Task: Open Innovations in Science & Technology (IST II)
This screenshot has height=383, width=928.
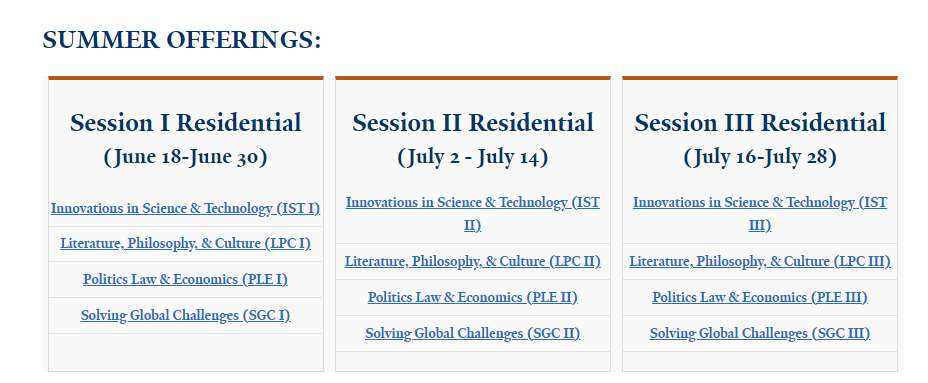Action: click(472, 214)
